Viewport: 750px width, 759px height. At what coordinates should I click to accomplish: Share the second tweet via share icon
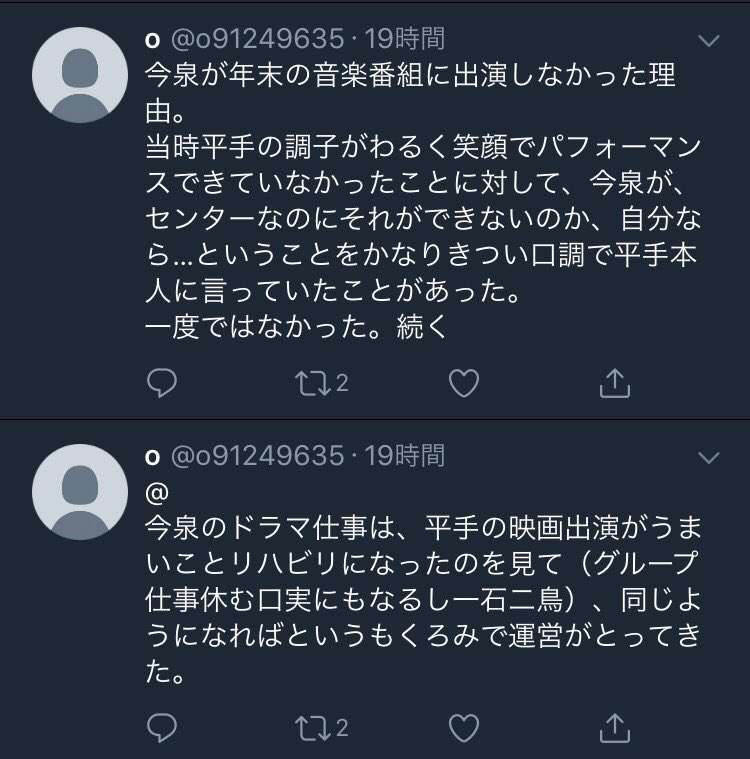pos(614,728)
